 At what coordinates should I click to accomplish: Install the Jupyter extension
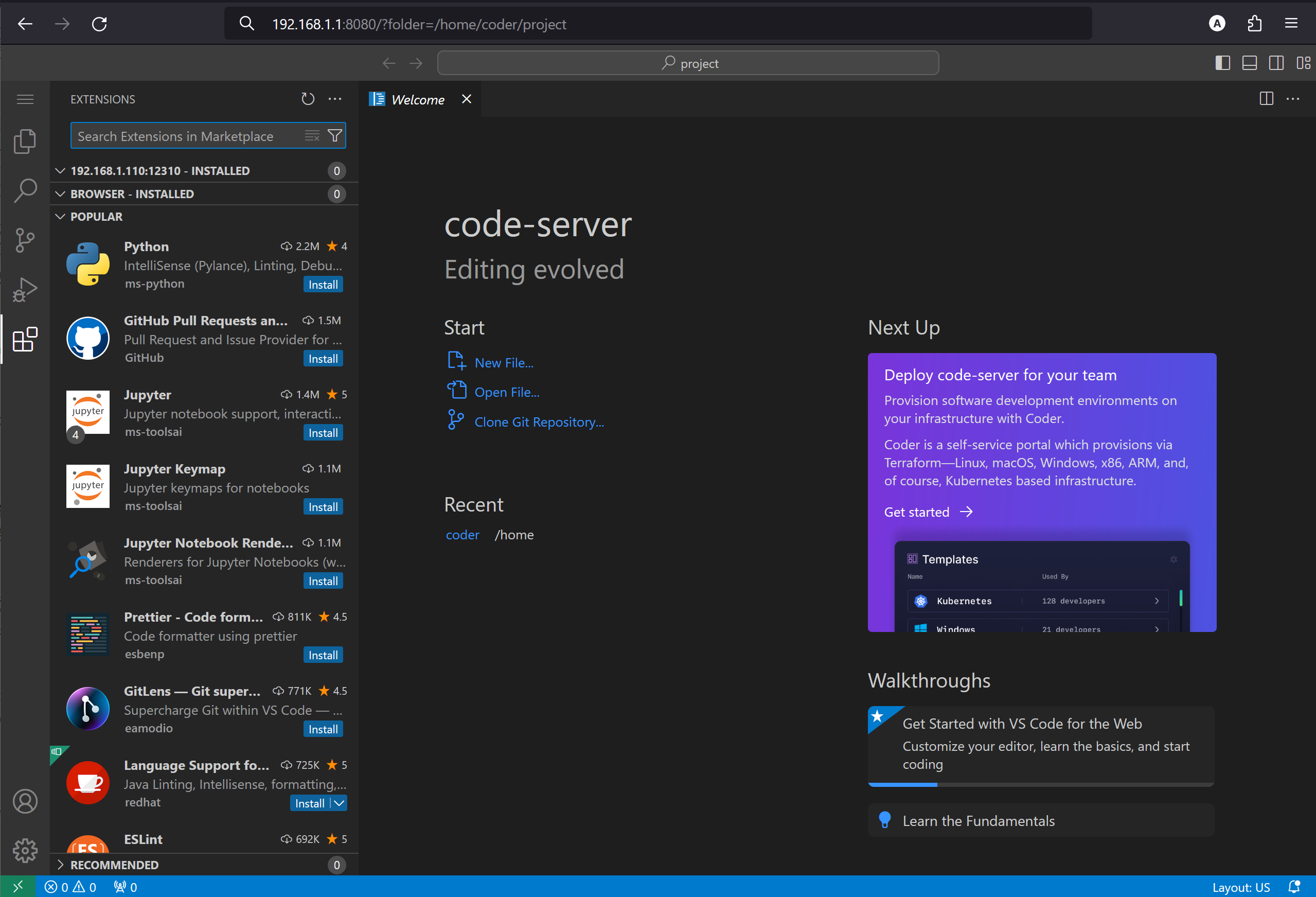pyautogui.click(x=323, y=433)
